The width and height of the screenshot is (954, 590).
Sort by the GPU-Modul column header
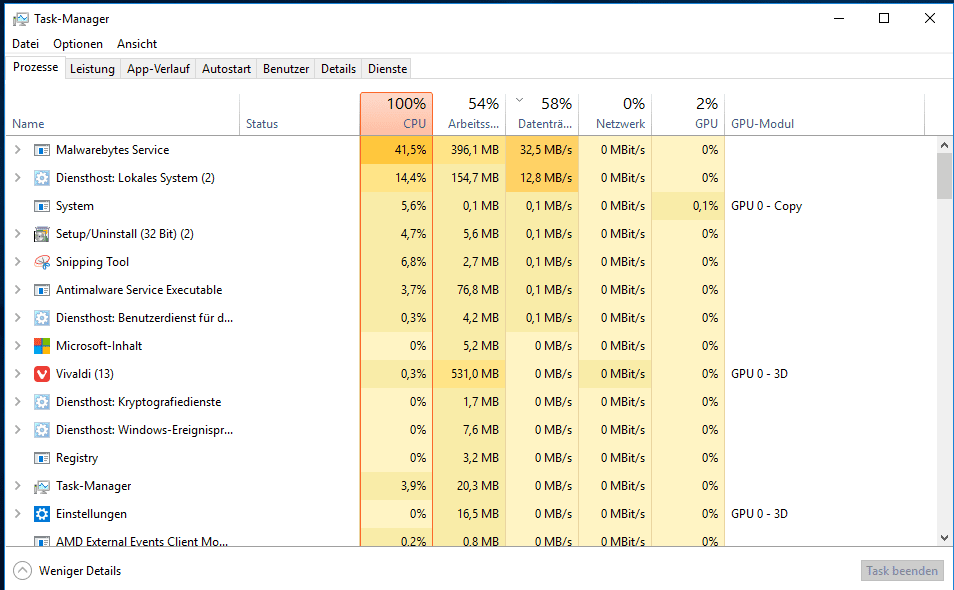tap(824, 114)
